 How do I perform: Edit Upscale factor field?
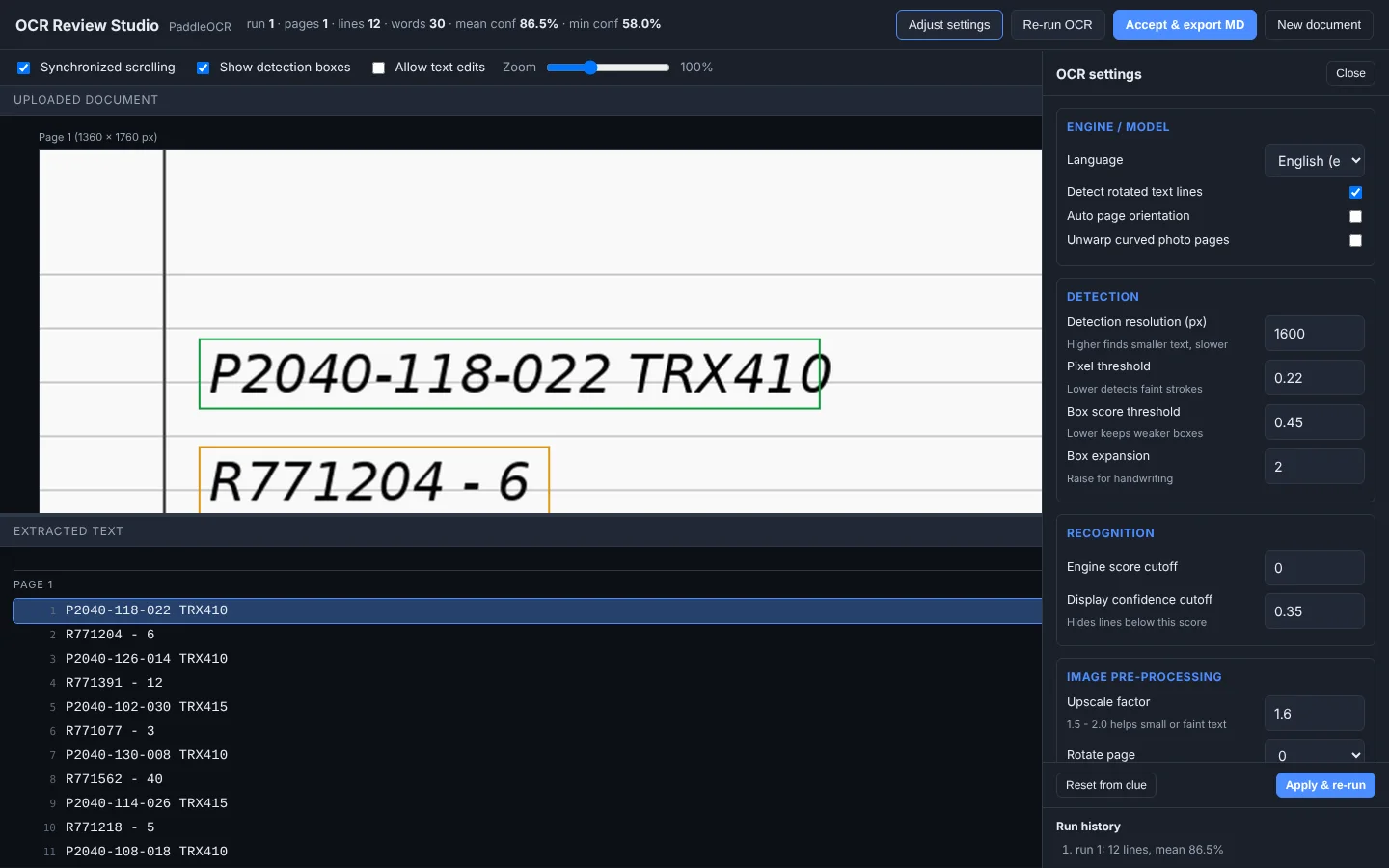click(1315, 714)
